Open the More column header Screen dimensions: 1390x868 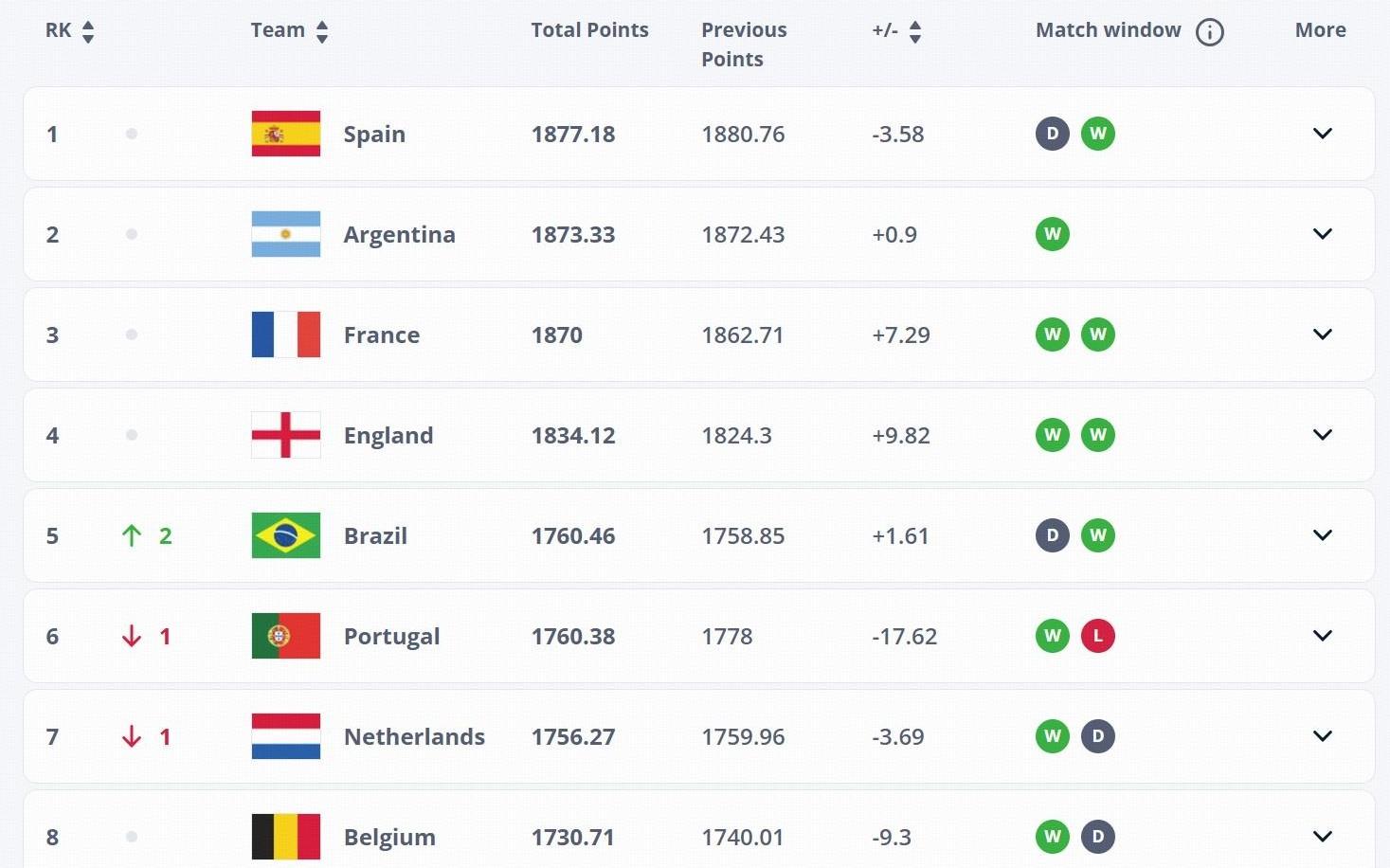[1320, 29]
